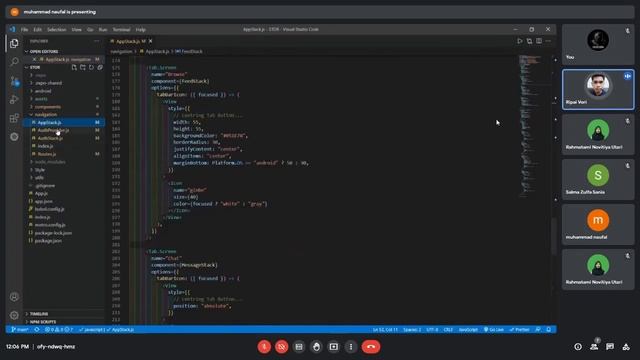Click the Ripai Vori participant tile
This screenshot has height=360, width=640.
tap(598, 89)
